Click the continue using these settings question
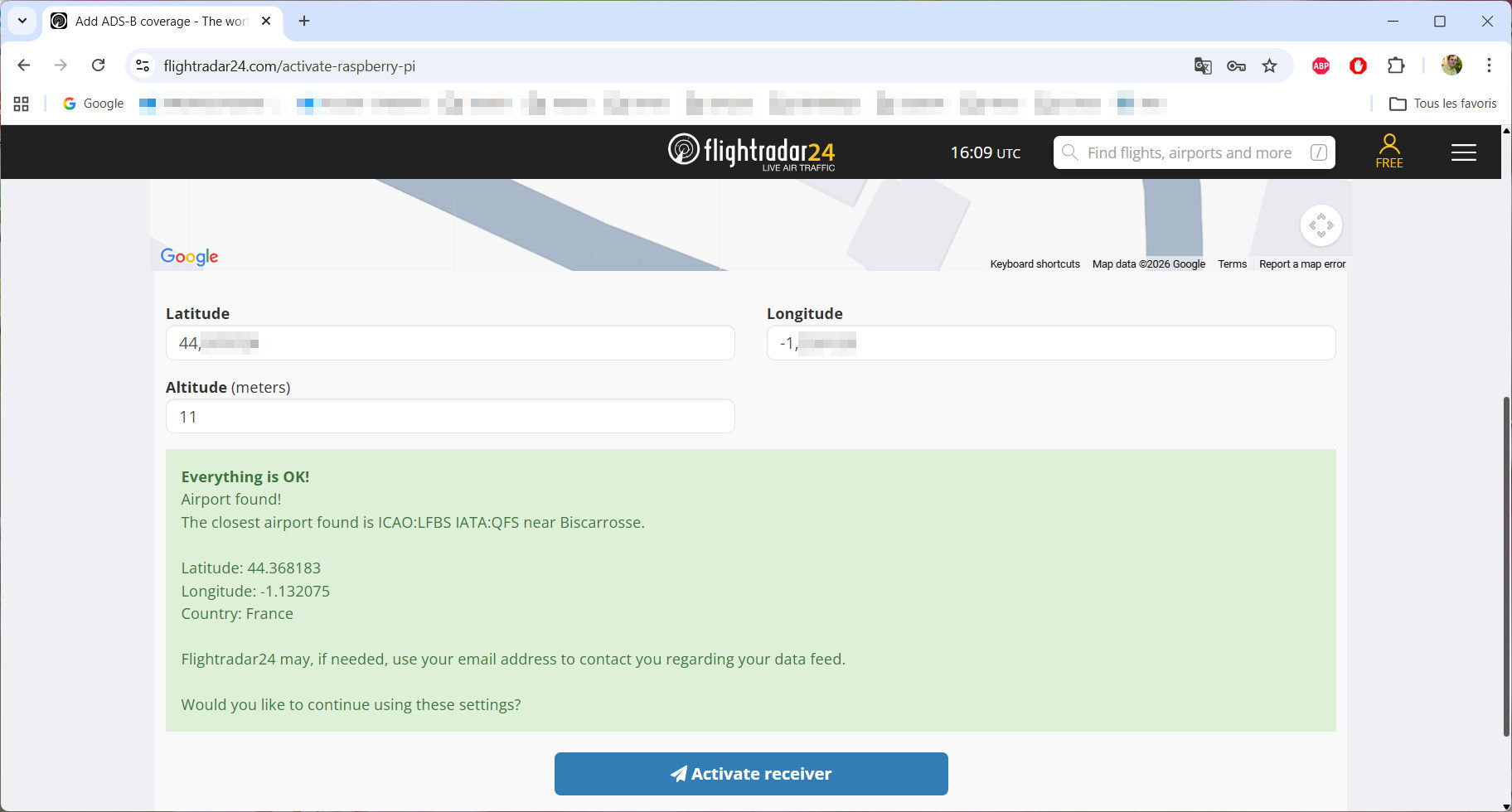Screen dimensions: 1512x812 coord(351,705)
